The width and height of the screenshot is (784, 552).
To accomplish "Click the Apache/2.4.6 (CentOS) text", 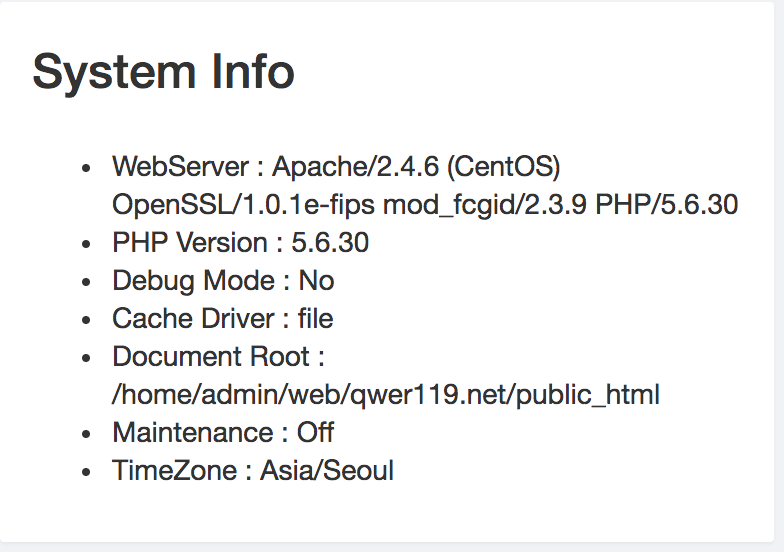I will click(415, 166).
